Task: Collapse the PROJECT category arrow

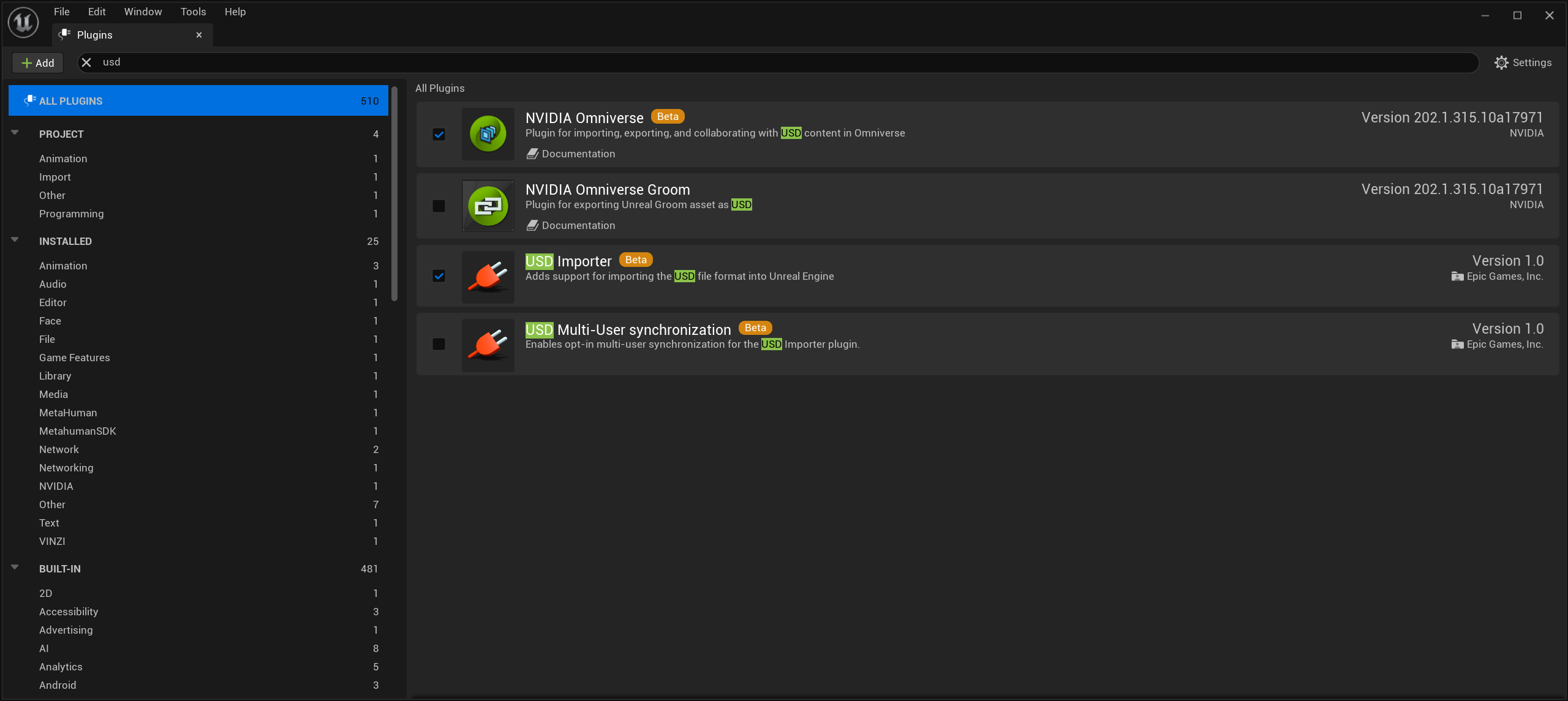Action: (15, 132)
